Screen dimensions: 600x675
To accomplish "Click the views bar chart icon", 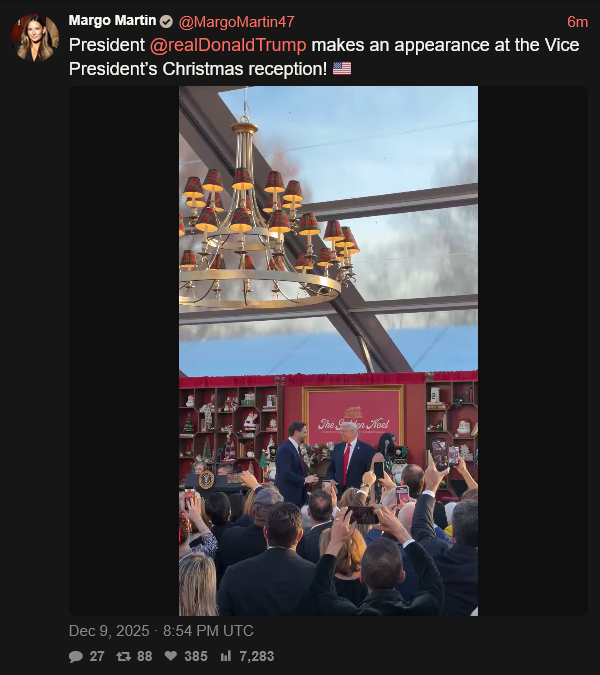I will (226, 656).
